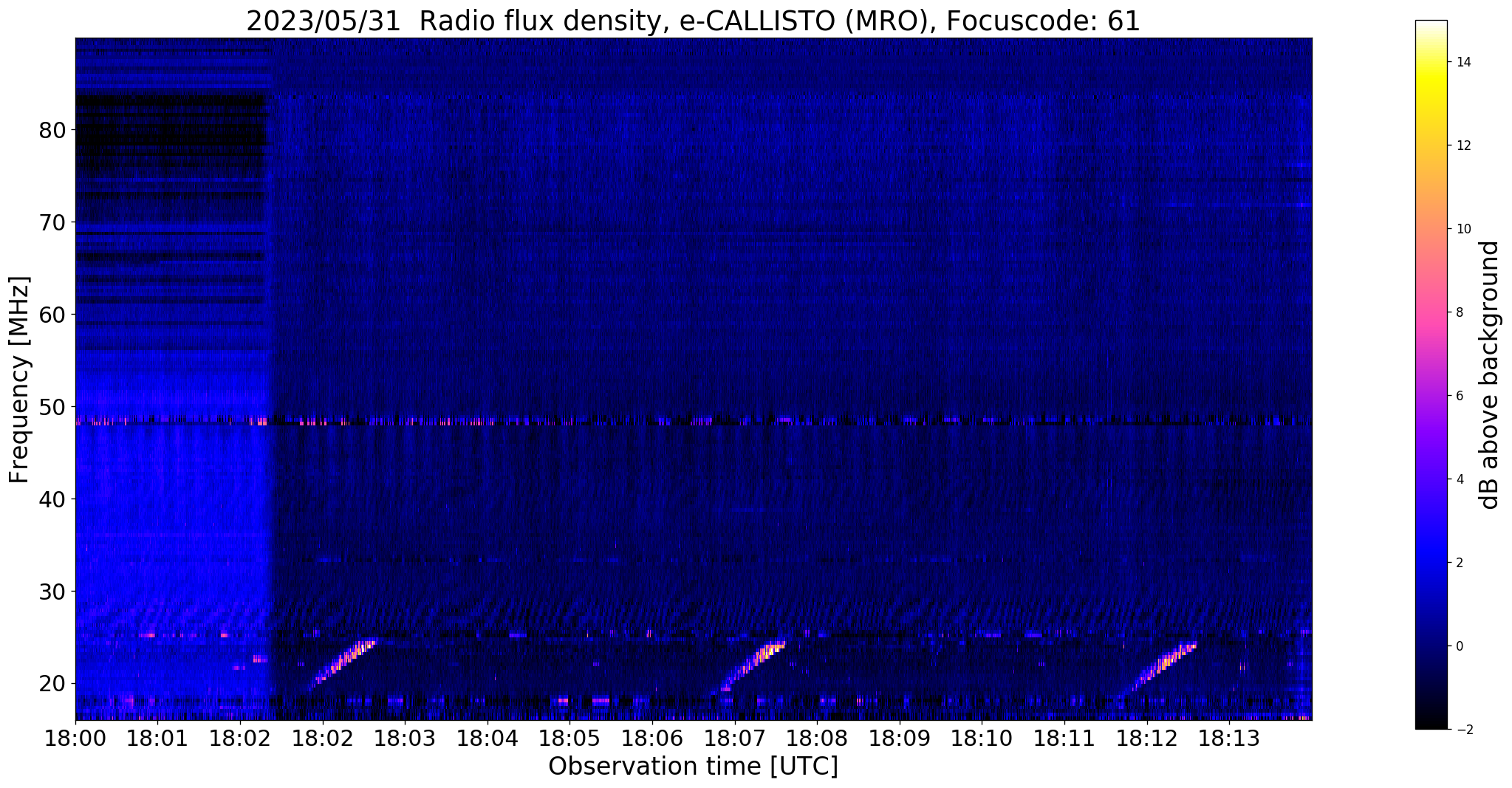This screenshot has height=788, width=1512.
Task: Select the 18:06 time tick label
Action: (x=651, y=738)
